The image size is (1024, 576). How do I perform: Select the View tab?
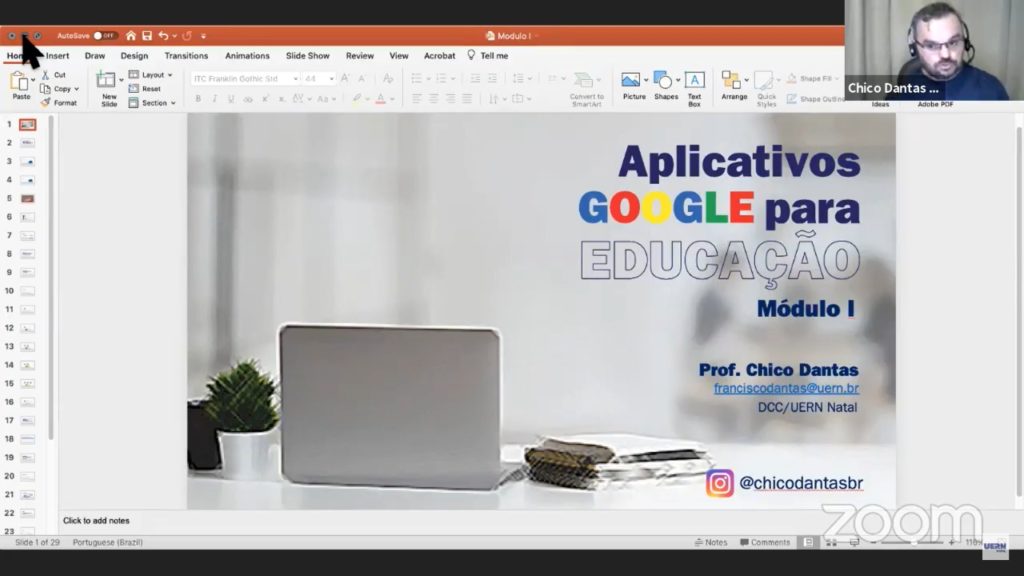pyautogui.click(x=399, y=56)
